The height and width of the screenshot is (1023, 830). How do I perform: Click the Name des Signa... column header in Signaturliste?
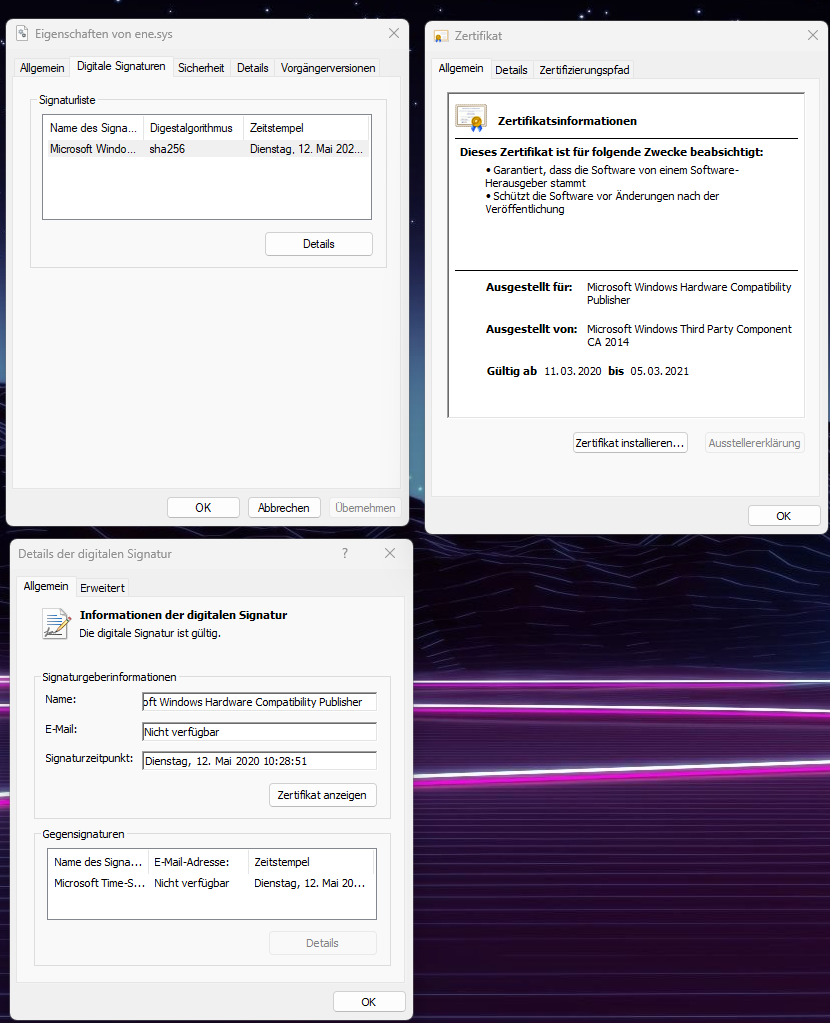pos(93,128)
